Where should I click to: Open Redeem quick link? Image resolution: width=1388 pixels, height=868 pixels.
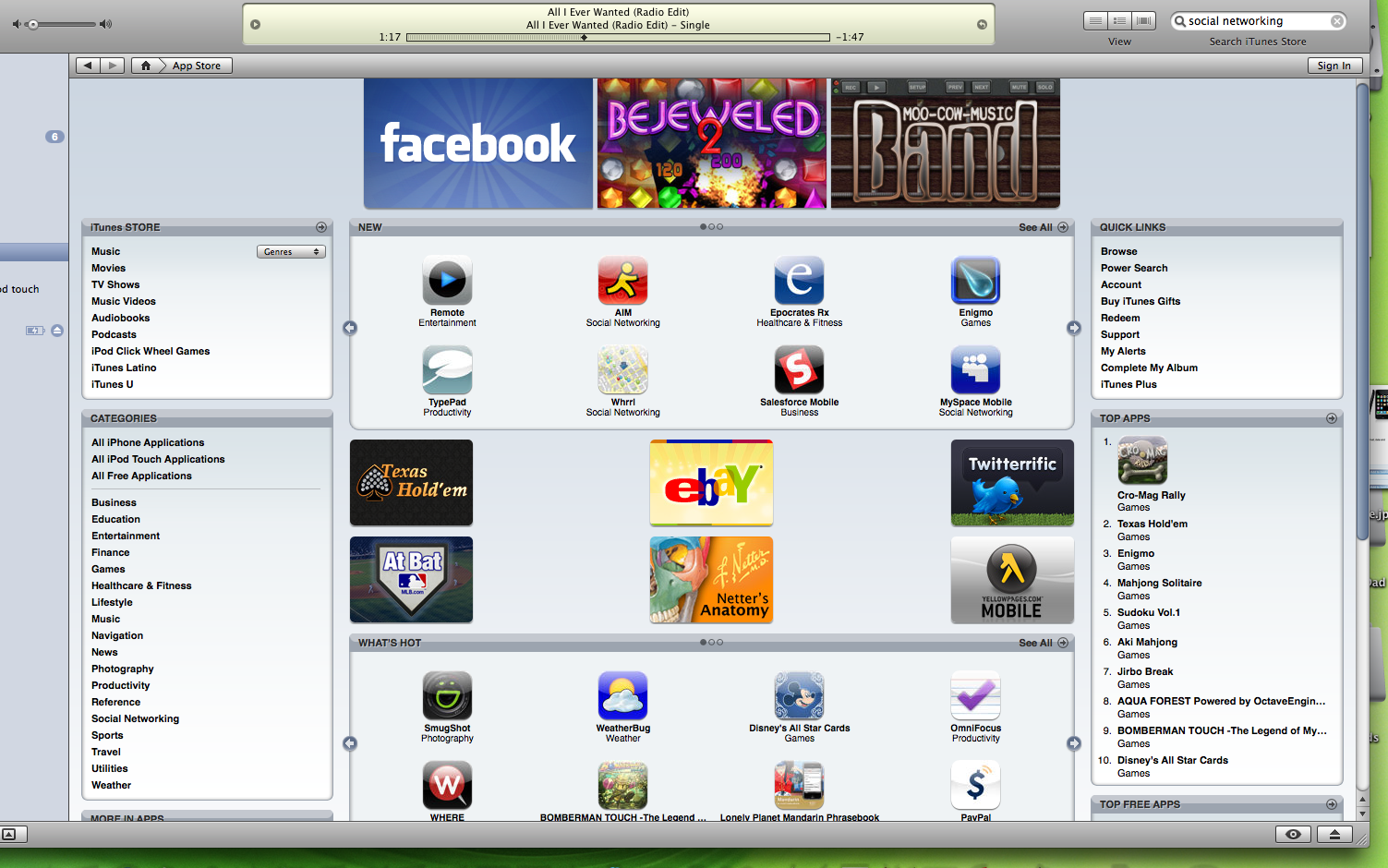point(1120,318)
